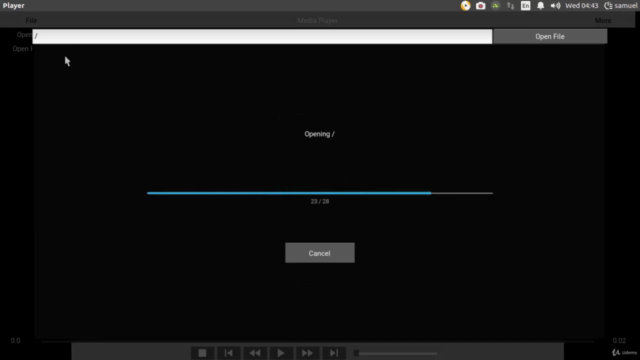Screen dimensions: 640x360
Task: Open the sound volume indicator
Action: tap(555, 6)
